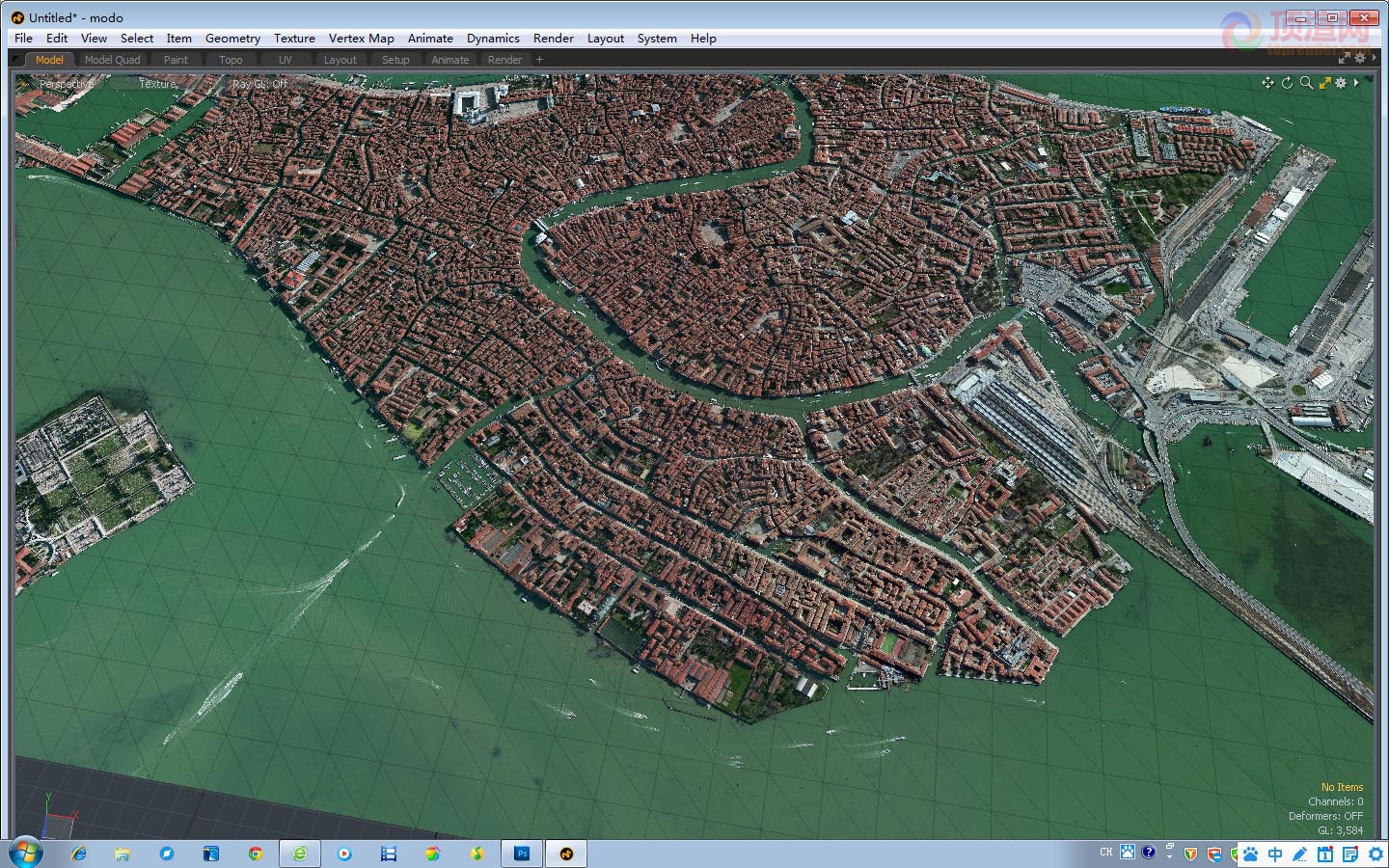
Task: Click the layout fullscreen arrows icon in tab bar
Action: (x=1344, y=59)
